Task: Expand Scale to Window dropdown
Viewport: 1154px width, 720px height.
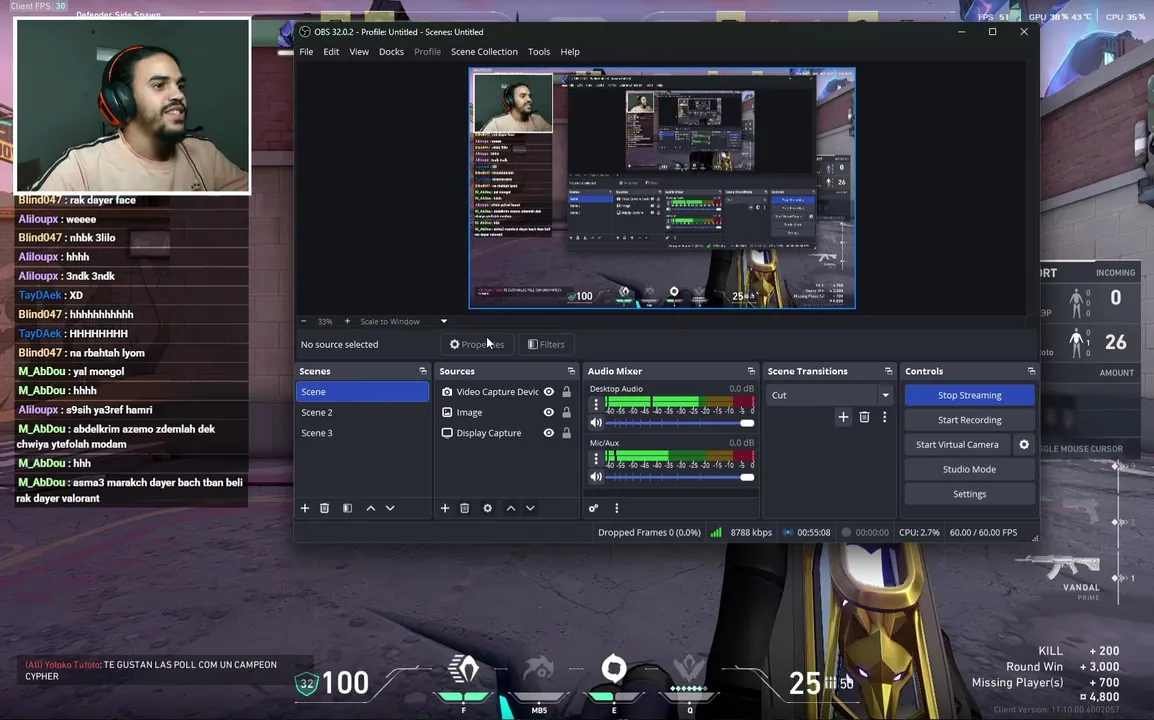Action: click(x=444, y=321)
